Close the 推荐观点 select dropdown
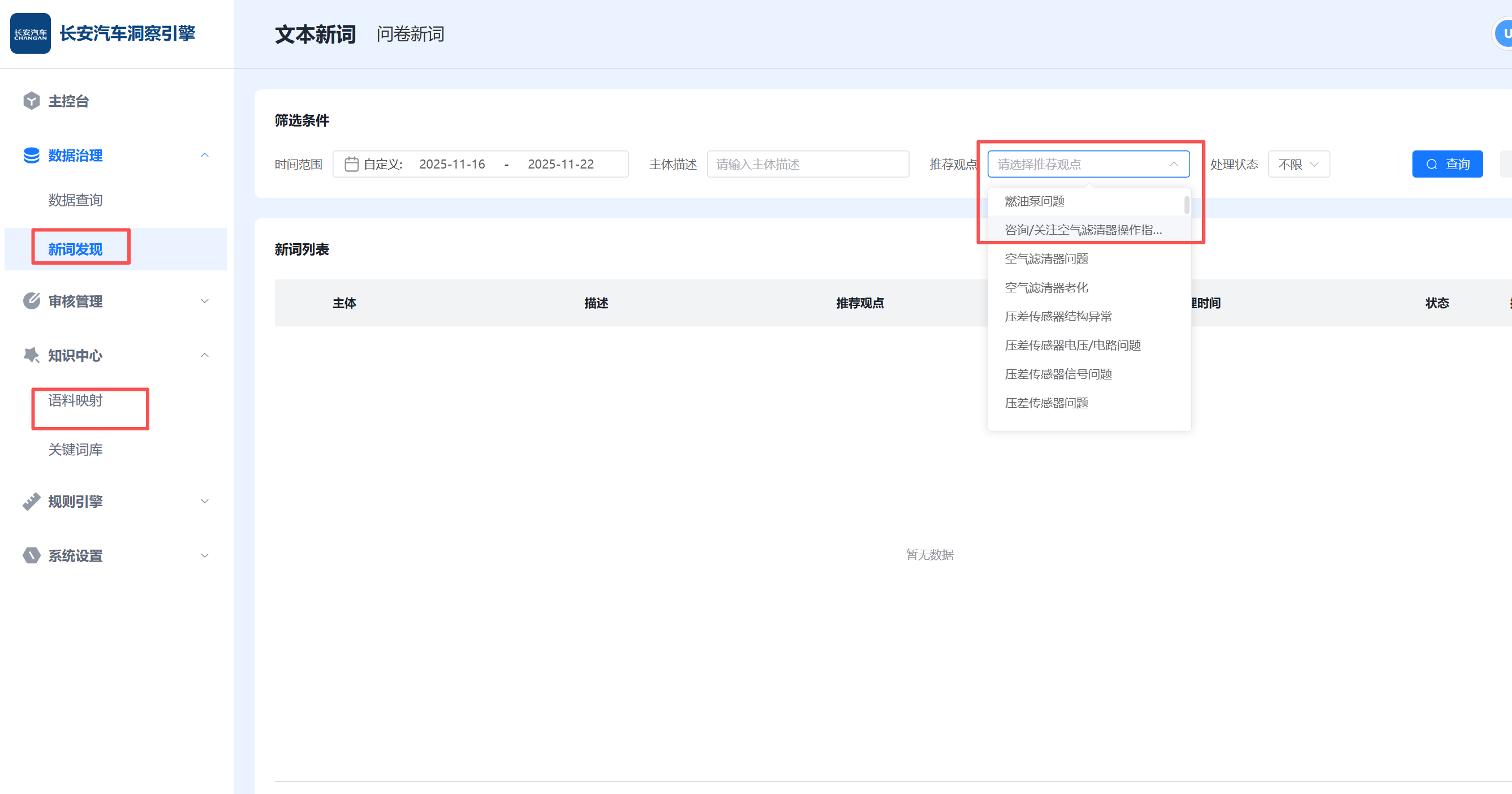Image resolution: width=1512 pixels, height=794 pixels. click(x=1173, y=165)
